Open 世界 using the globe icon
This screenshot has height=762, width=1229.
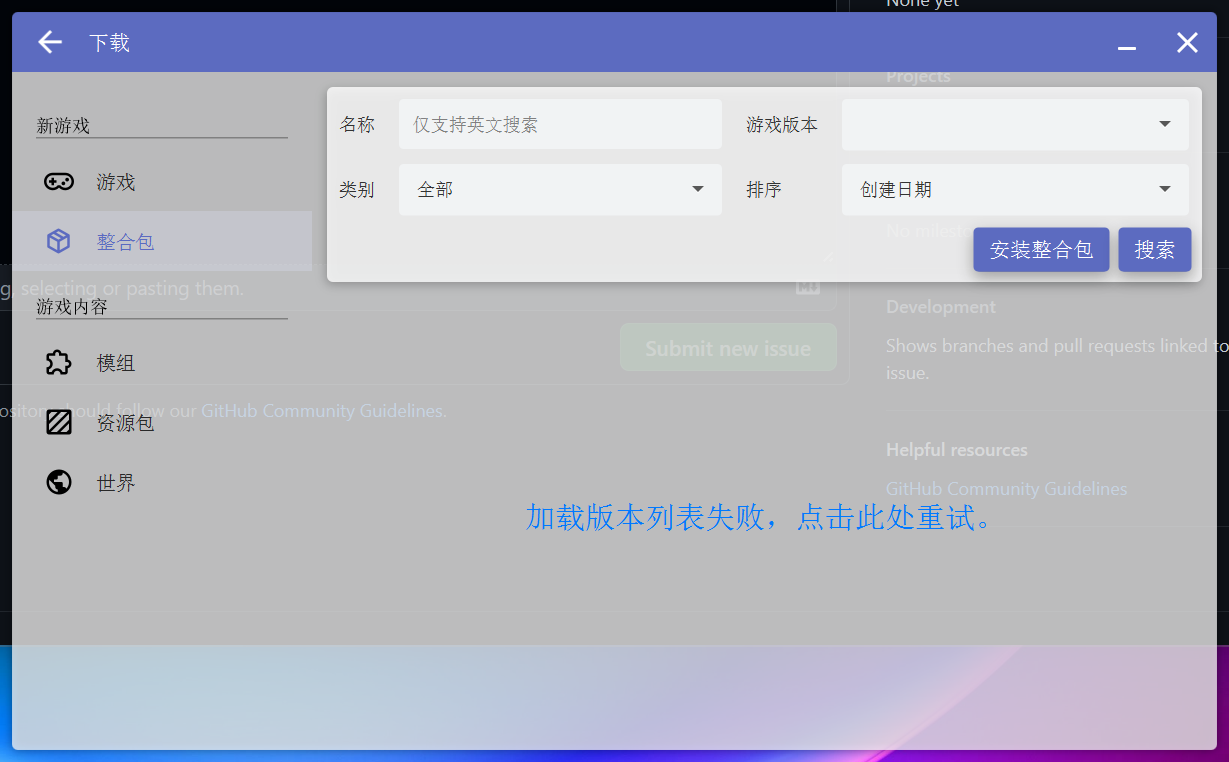[59, 481]
